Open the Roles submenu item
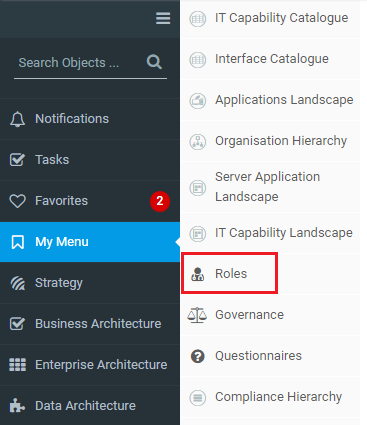This screenshot has width=367, height=425. 231,274
